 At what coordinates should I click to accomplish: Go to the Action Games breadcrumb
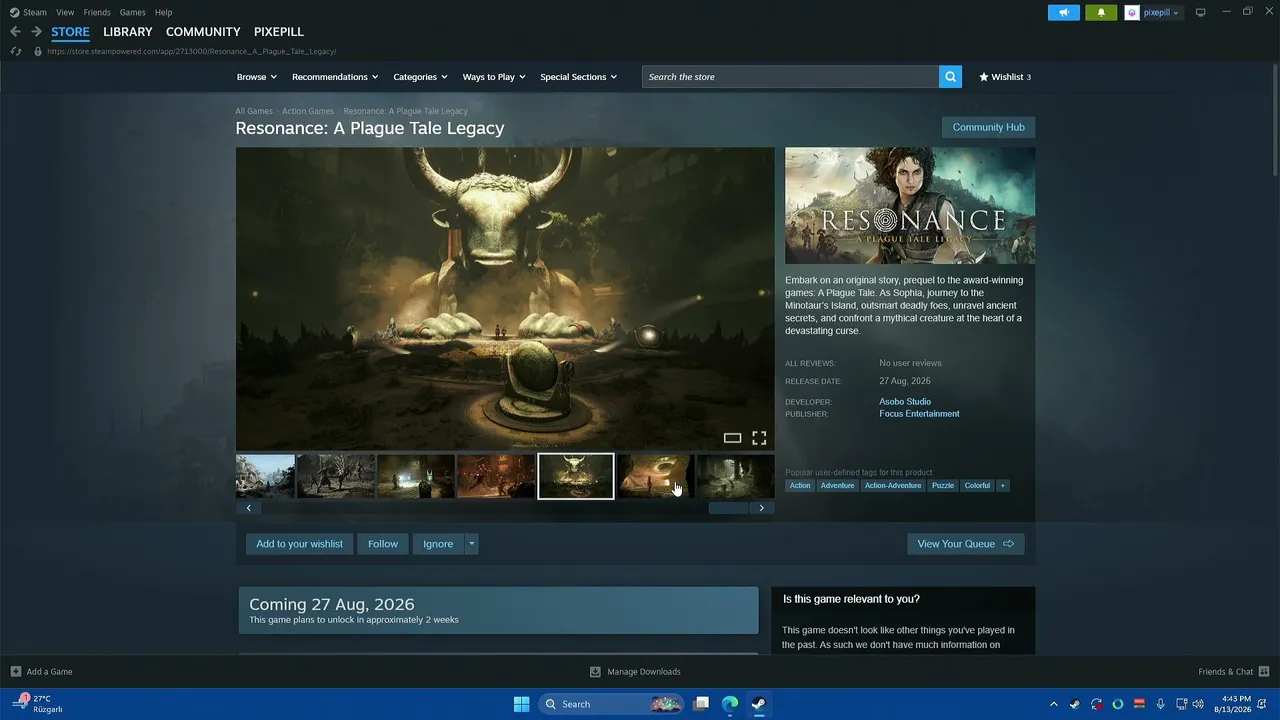[308, 111]
